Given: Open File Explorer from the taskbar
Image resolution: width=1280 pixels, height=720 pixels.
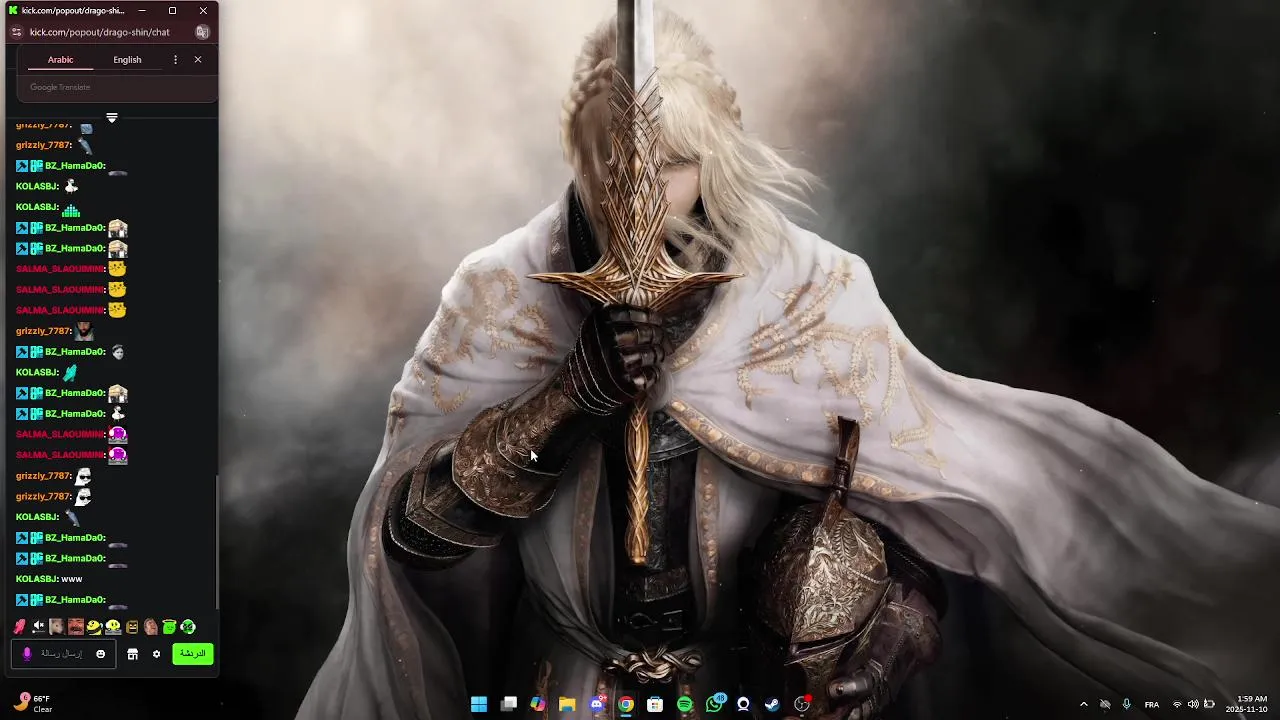Looking at the screenshot, I should tap(567, 704).
